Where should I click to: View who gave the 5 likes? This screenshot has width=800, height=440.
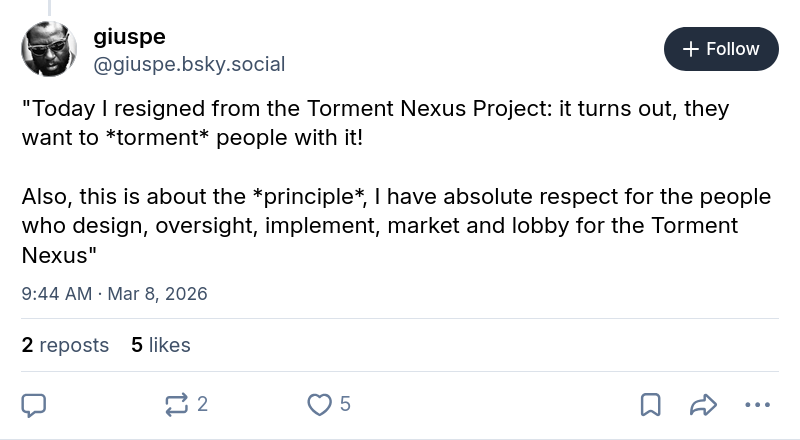point(161,345)
